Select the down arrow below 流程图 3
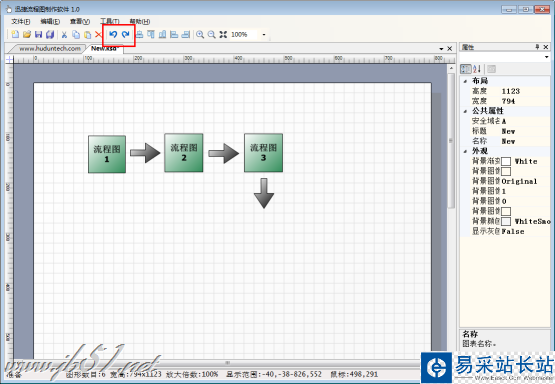Viewport: 555px width, 384px height. point(264,193)
